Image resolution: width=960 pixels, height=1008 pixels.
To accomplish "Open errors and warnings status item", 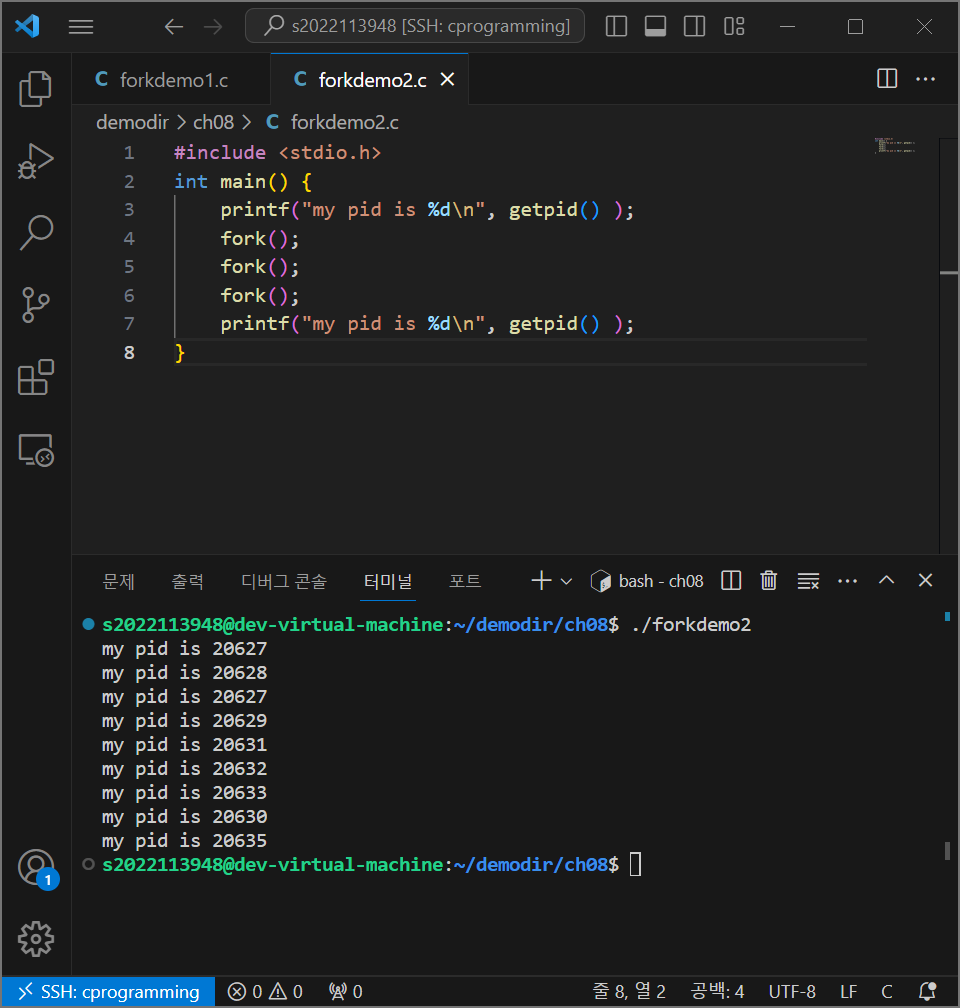I will [x=264, y=991].
